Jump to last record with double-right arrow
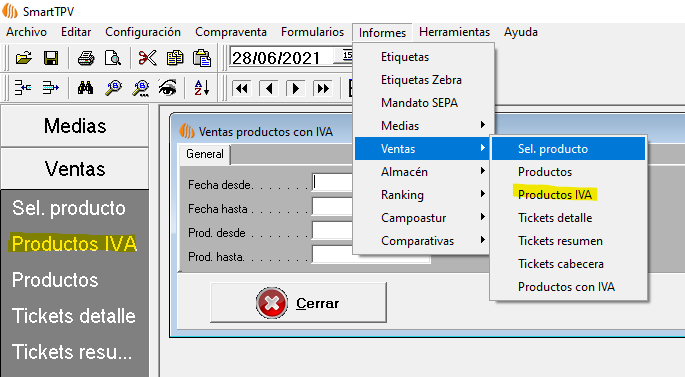The image size is (685, 377). pos(323,89)
